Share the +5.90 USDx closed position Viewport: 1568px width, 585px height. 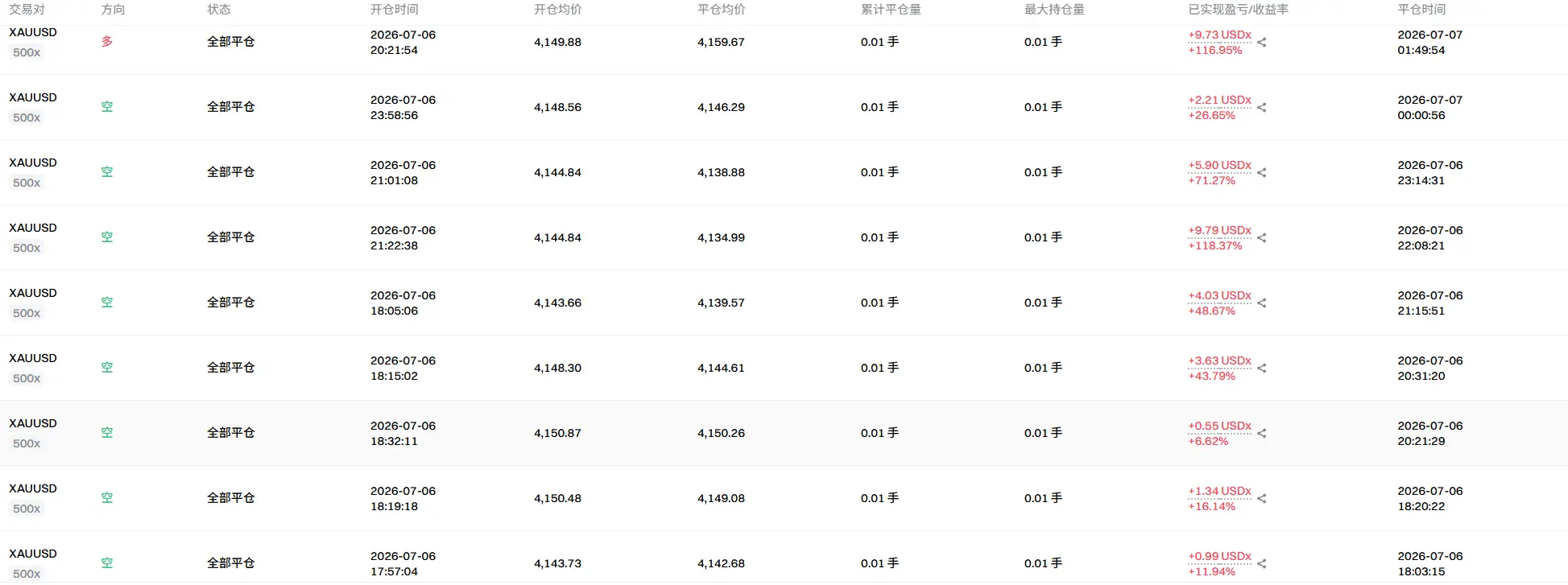tap(1262, 173)
